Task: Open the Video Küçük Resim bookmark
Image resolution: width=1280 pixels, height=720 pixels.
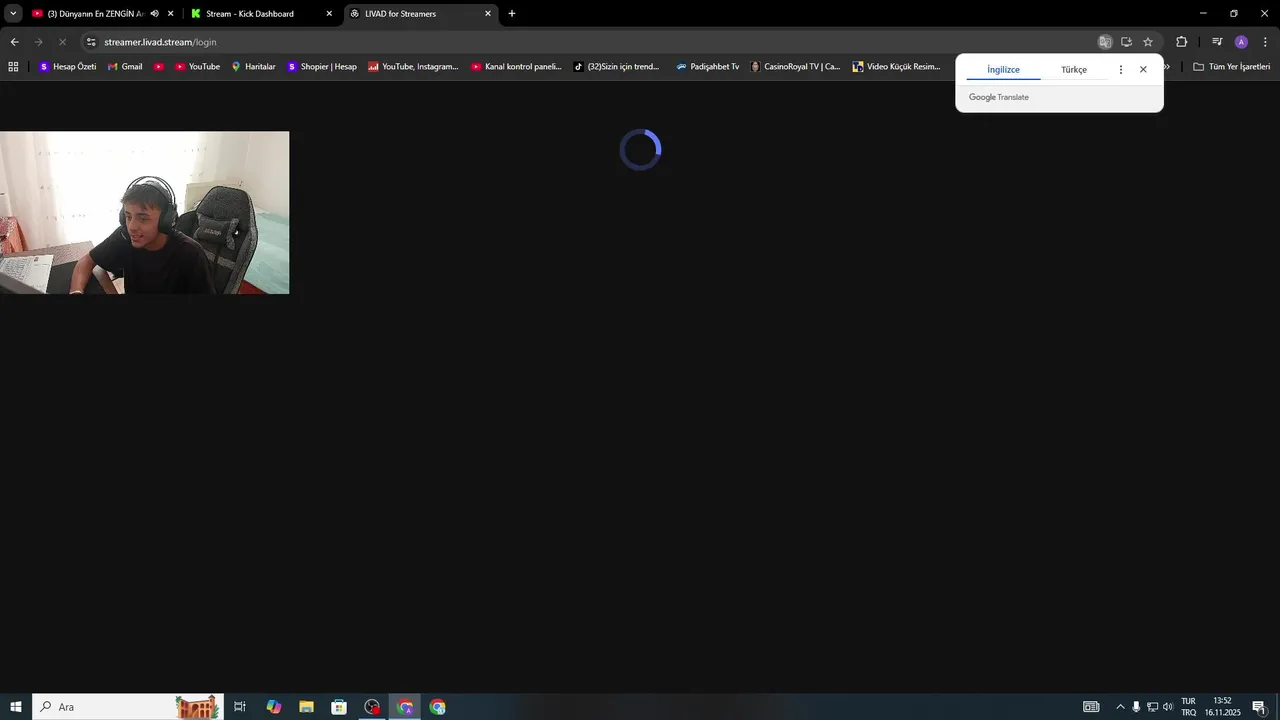Action: coord(896,67)
